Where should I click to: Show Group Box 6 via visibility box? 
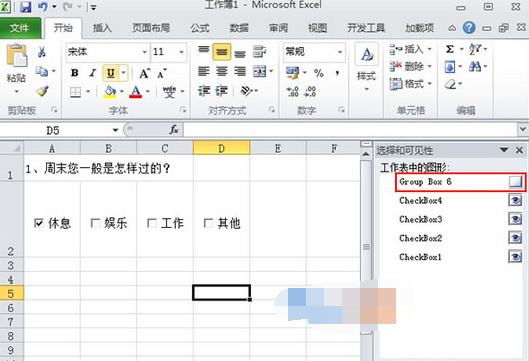(x=515, y=182)
